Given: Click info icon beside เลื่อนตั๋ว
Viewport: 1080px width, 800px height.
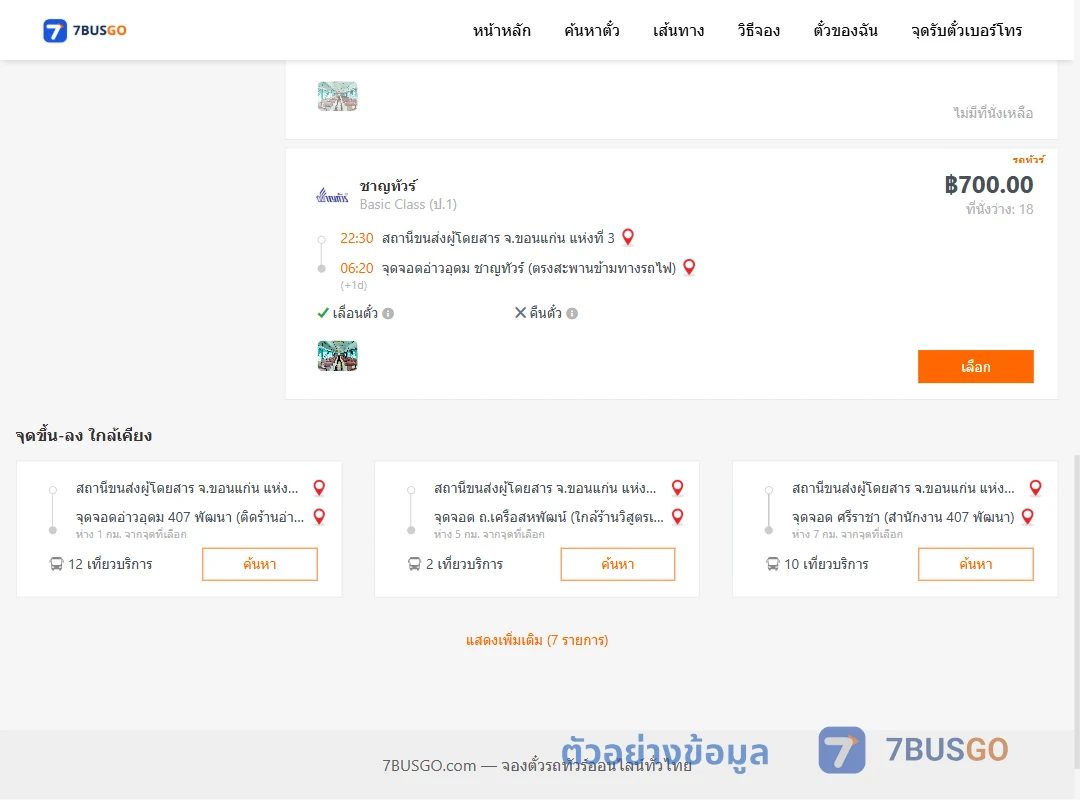Looking at the screenshot, I should [x=388, y=314].
